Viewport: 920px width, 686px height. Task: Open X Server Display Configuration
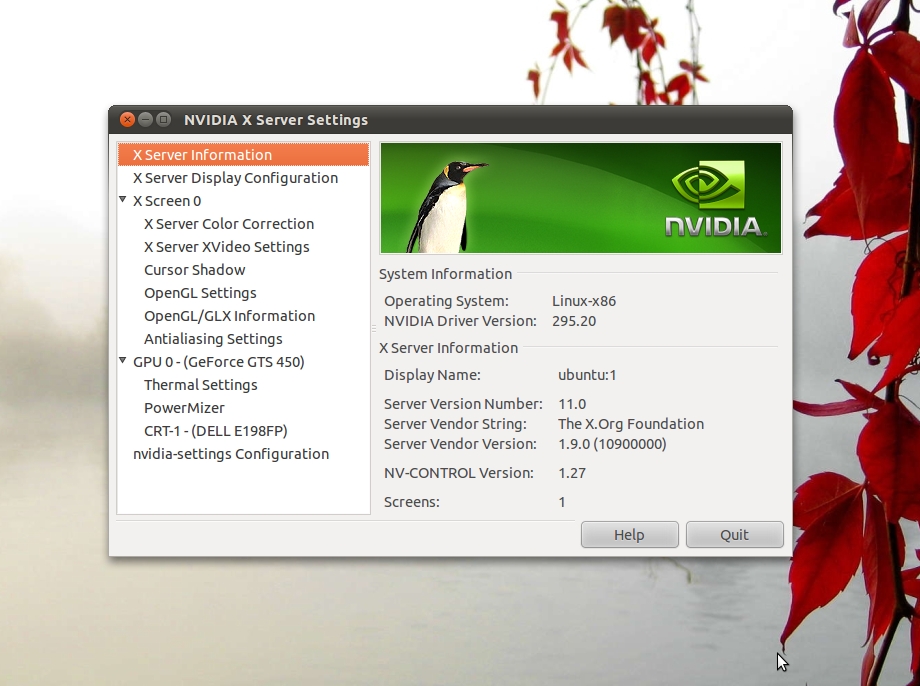pyautogui.click(x=235, y=177)
